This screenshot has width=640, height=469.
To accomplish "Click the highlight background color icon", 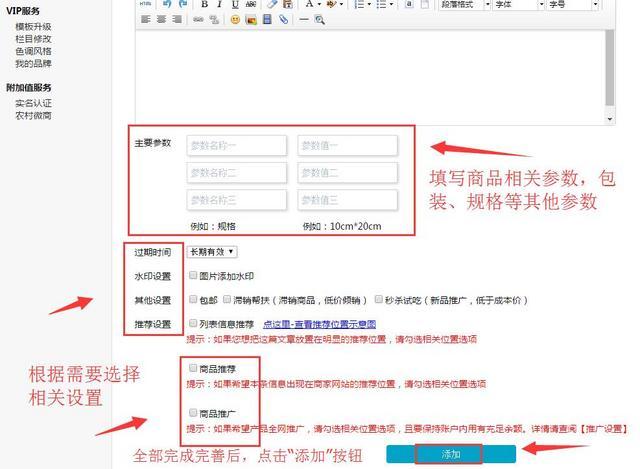I will pos(331,4).
